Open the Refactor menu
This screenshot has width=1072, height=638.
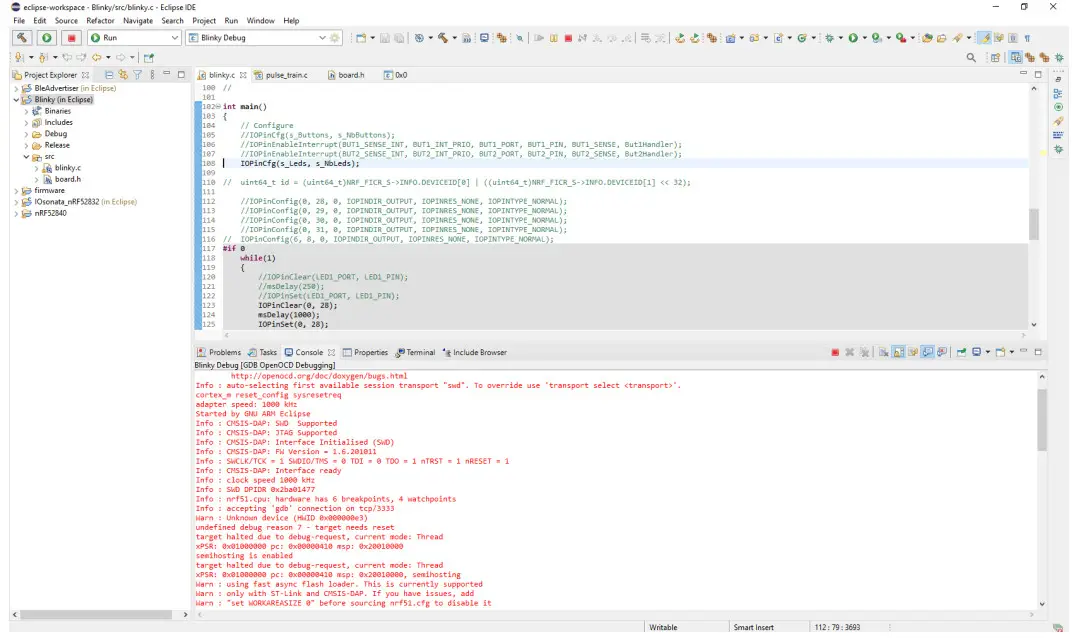(x=99, y=19)
